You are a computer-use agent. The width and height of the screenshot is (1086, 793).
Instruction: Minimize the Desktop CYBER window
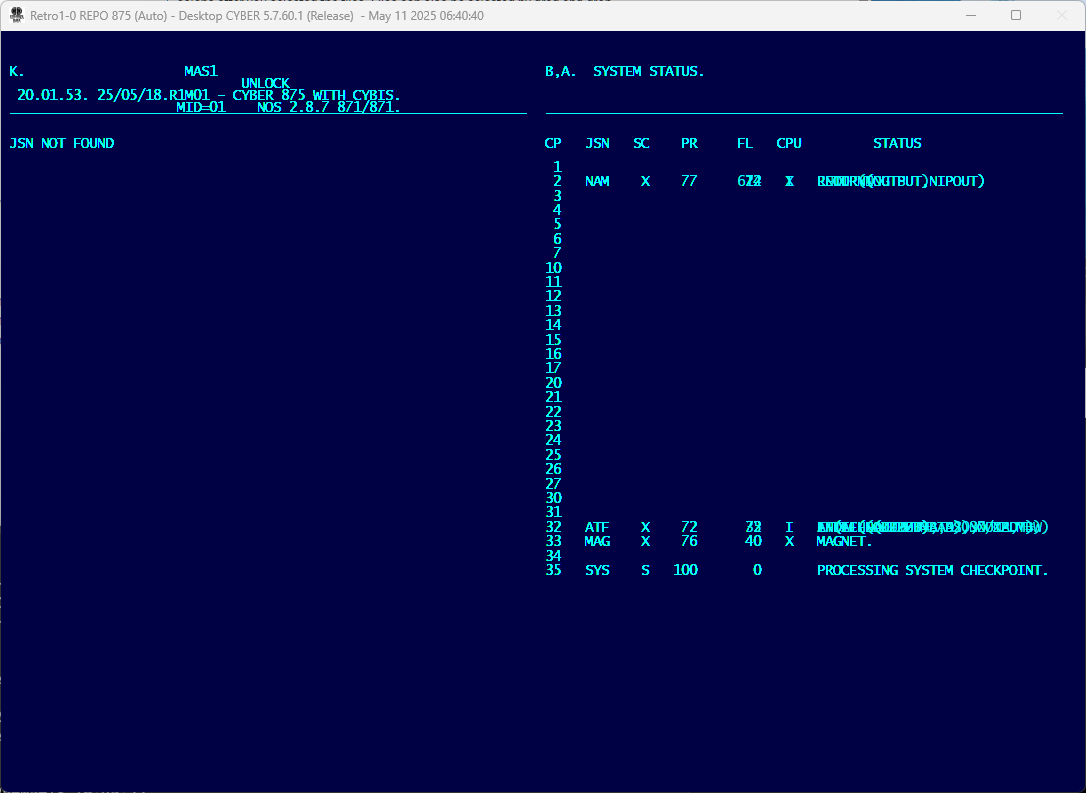(x=969, y=15)
